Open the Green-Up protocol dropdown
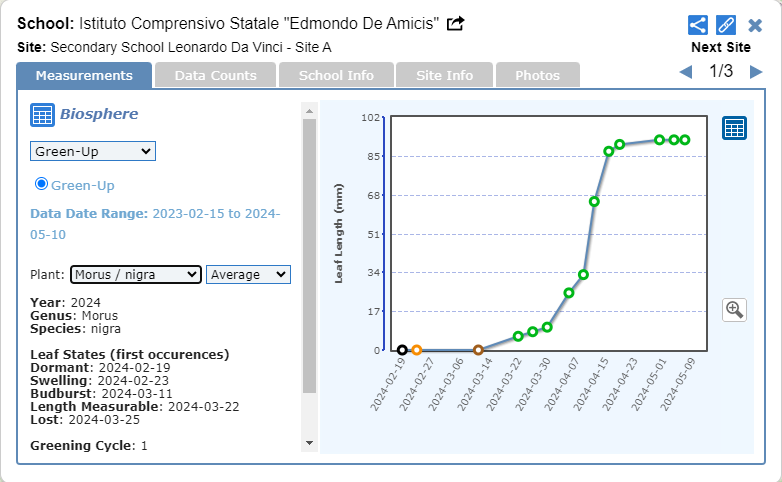The width and height of the screenshot is (782, 482). pyautogui.click(x=92, y=151)
